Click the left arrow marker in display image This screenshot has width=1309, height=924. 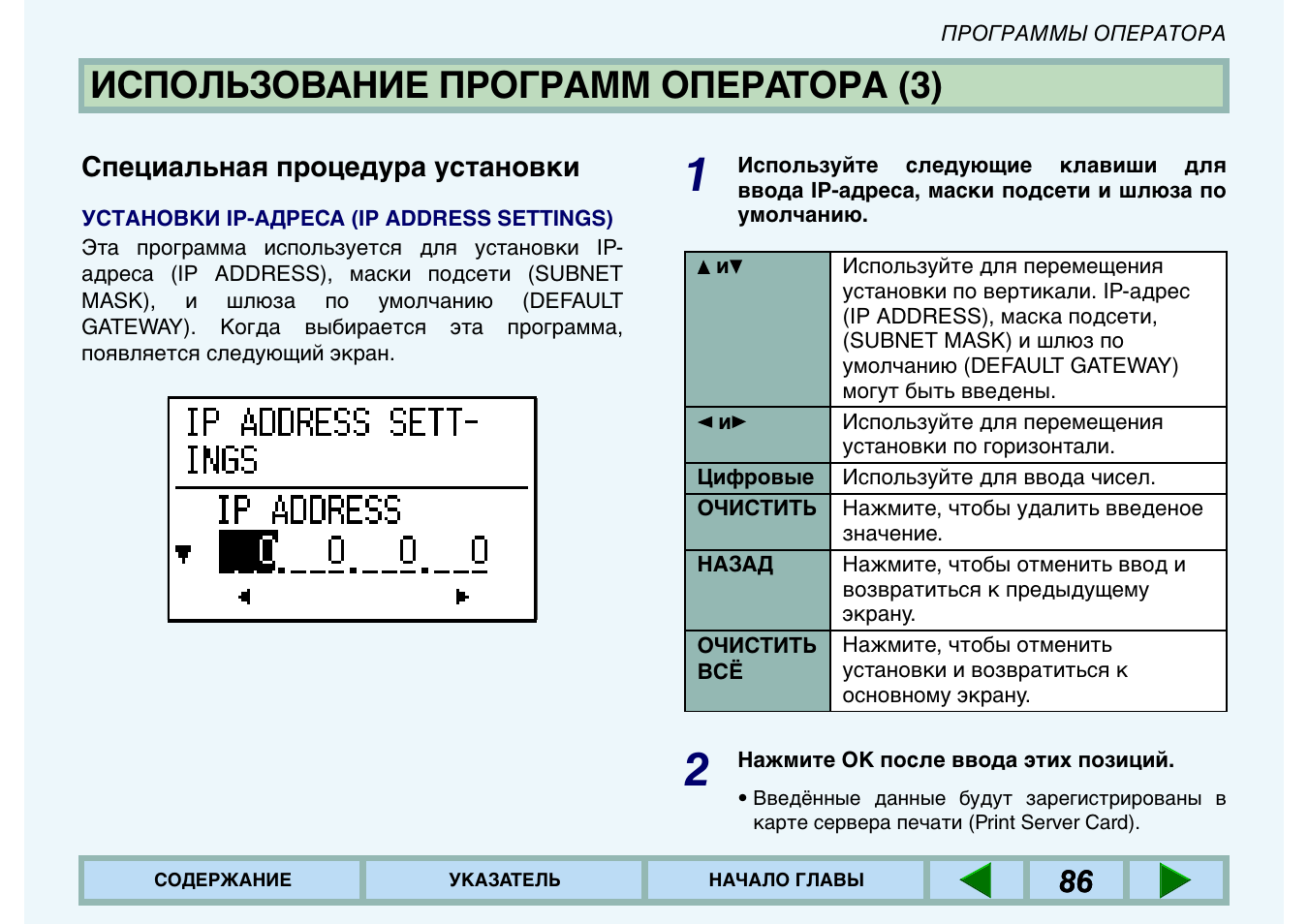click(x=244, y=597)
